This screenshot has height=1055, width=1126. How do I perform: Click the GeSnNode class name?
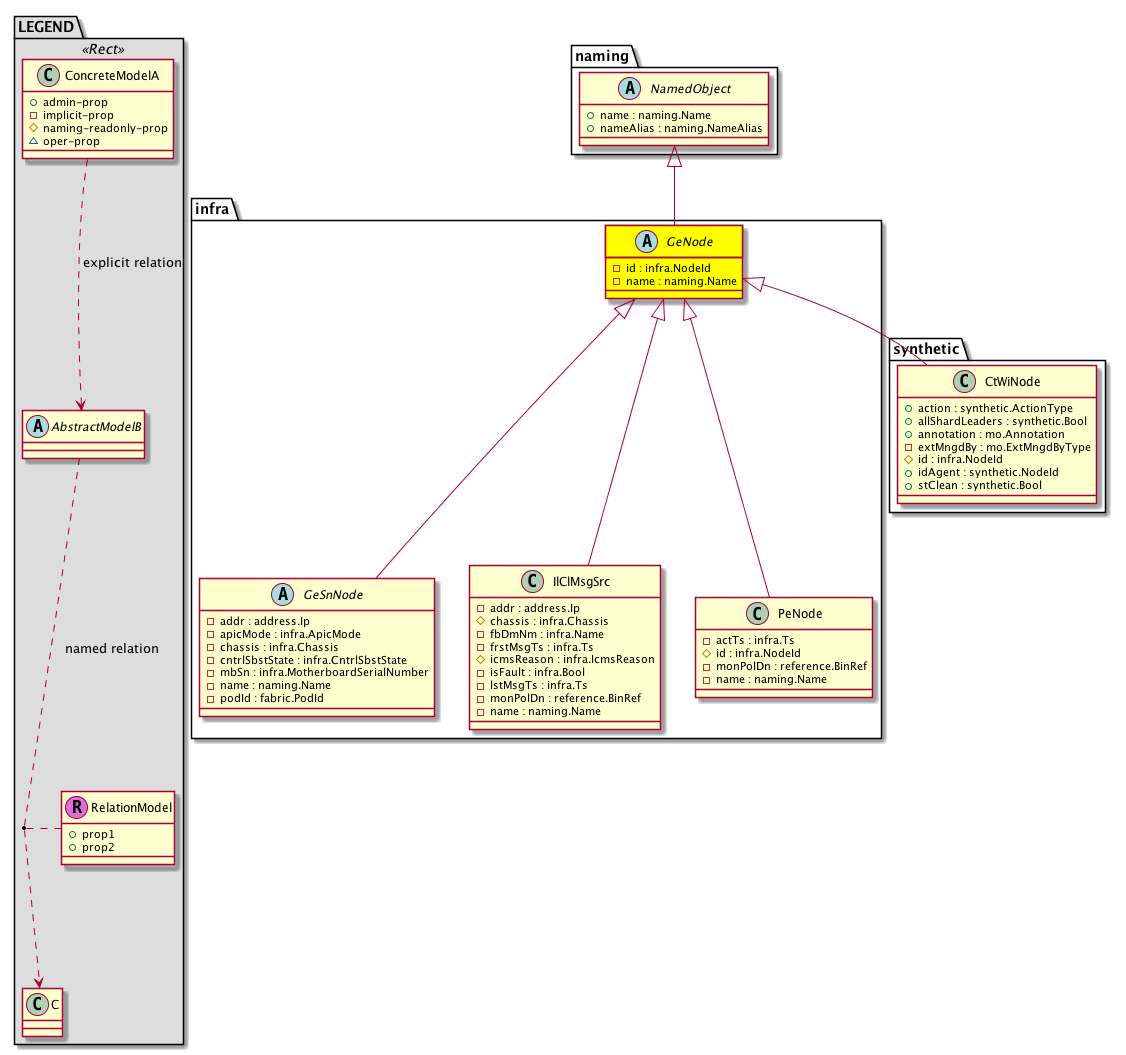333,595
